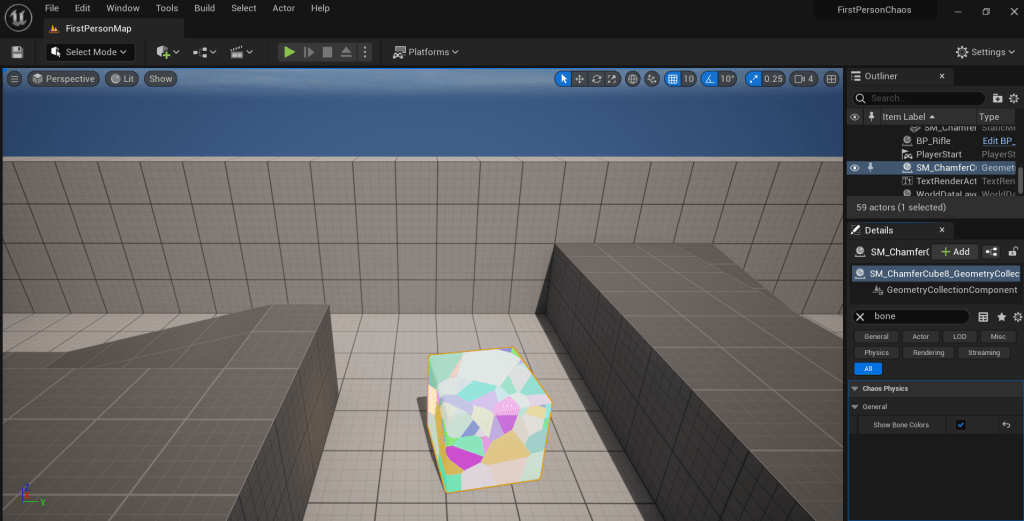Open the Build menu
The height and width of the screenshot is (521, 1024).
204,8
